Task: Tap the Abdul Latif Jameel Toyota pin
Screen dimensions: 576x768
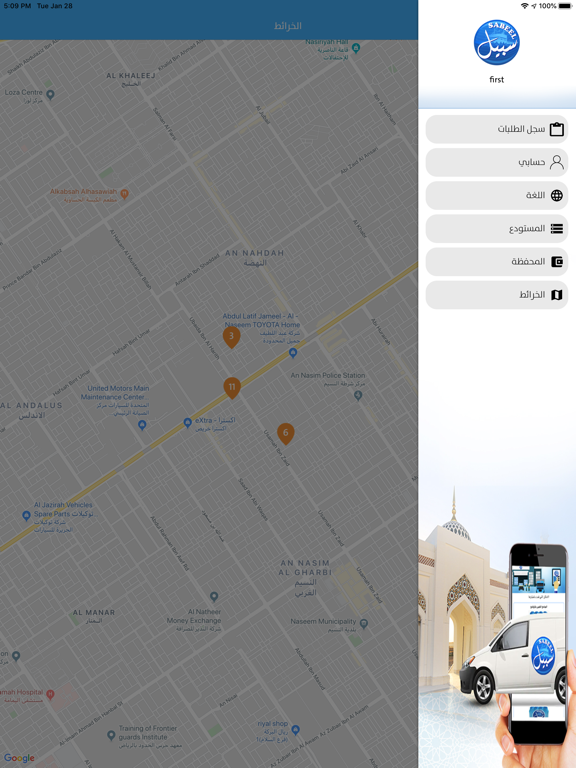Action: tap(293, 353)
